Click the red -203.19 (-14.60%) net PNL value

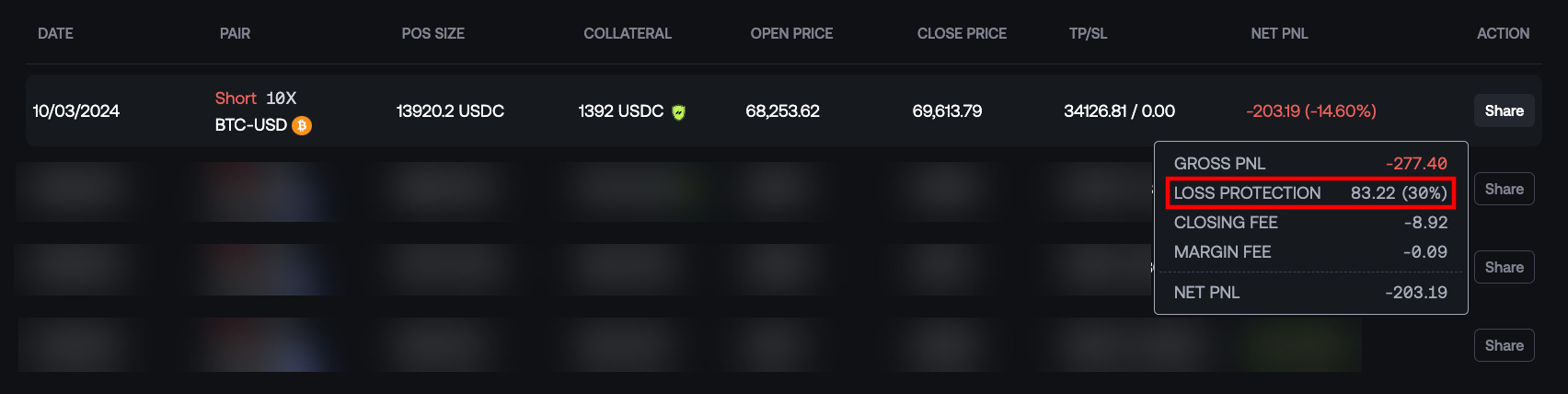click(x=1311, y=110)
